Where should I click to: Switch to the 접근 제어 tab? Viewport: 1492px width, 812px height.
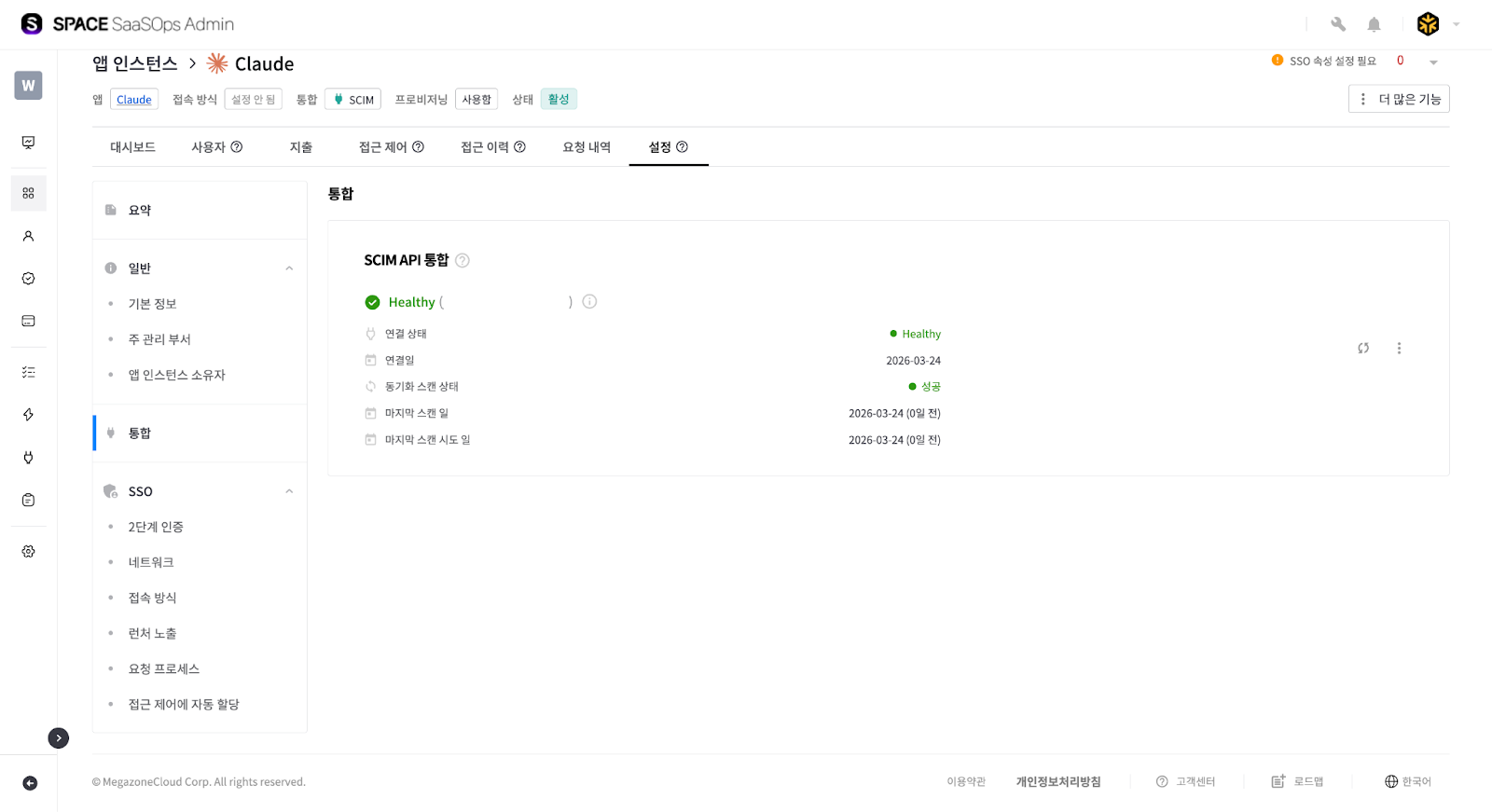click(x=391, y=147)
